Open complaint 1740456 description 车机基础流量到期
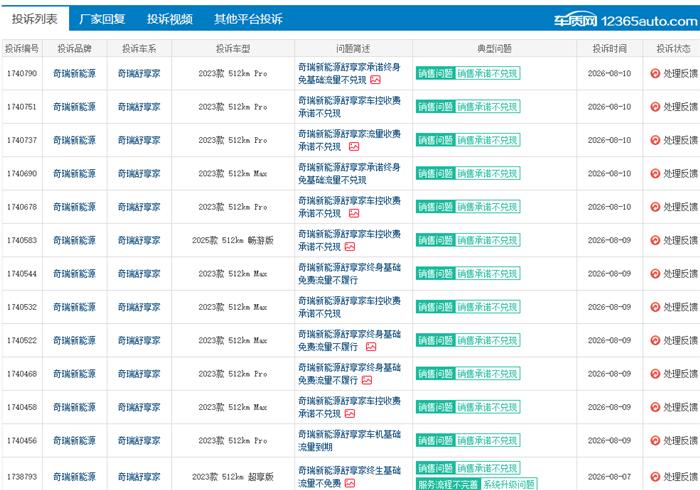 [x=349, y=440]
